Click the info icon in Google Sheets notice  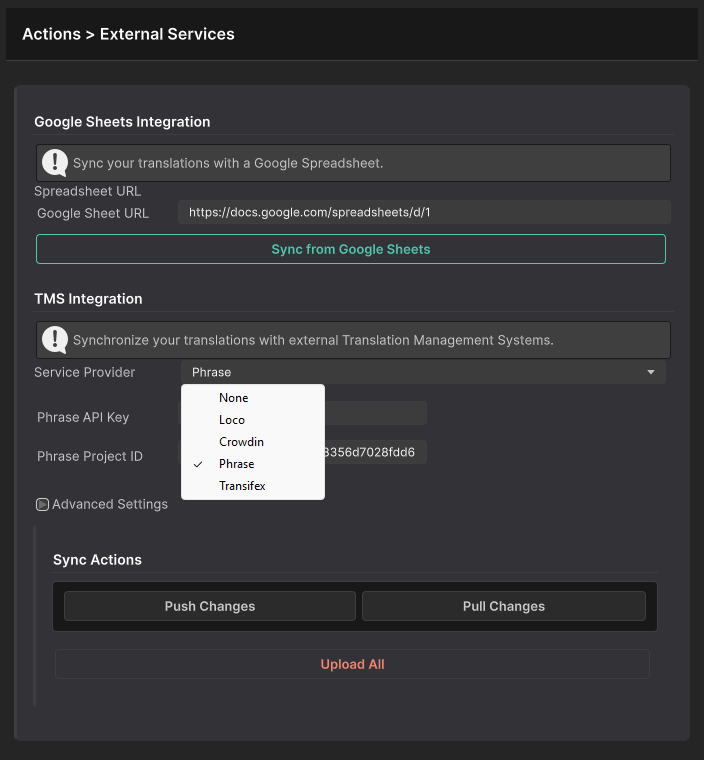pyautogui.click(x=56, y=162)
